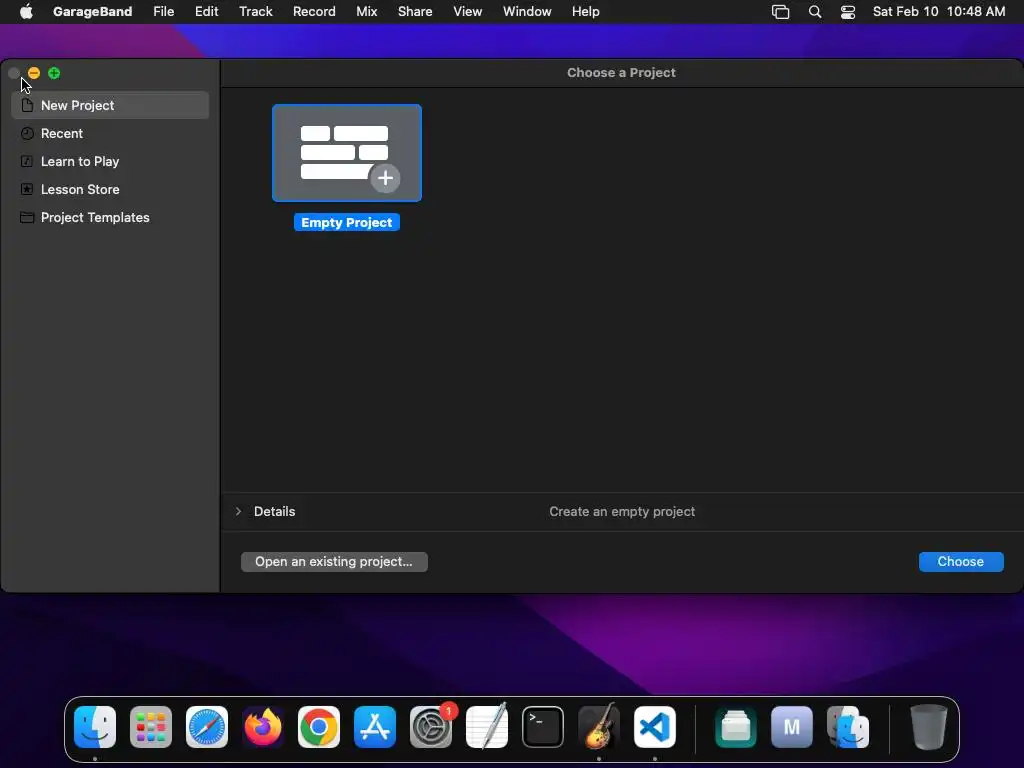Open New Project in sidebar
The image size is (1024, 768).
coord(110,105)
